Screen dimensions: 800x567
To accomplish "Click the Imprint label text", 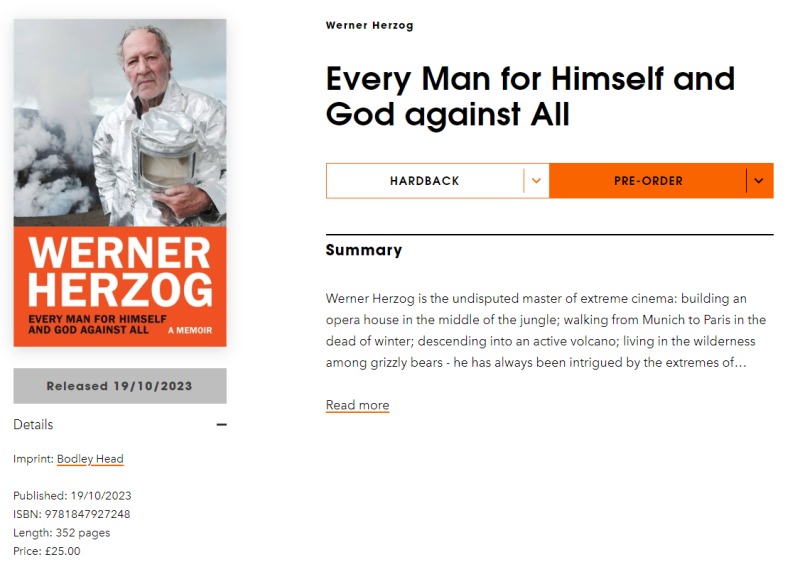I will 33,459.
